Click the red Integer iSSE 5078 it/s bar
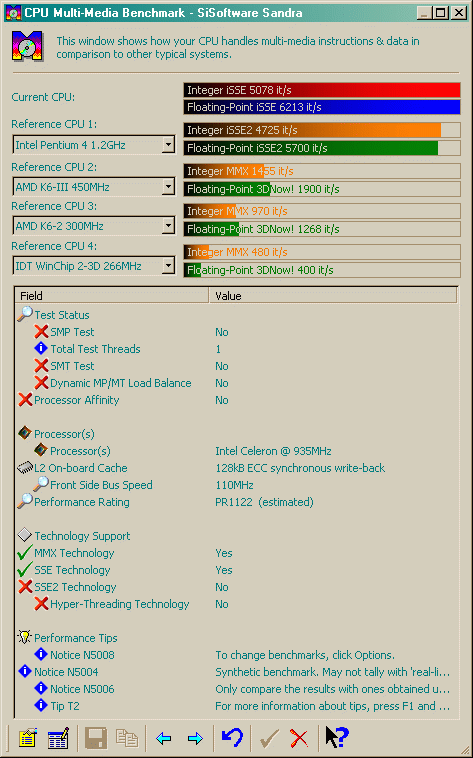473x758 pixels. point(322,90)
